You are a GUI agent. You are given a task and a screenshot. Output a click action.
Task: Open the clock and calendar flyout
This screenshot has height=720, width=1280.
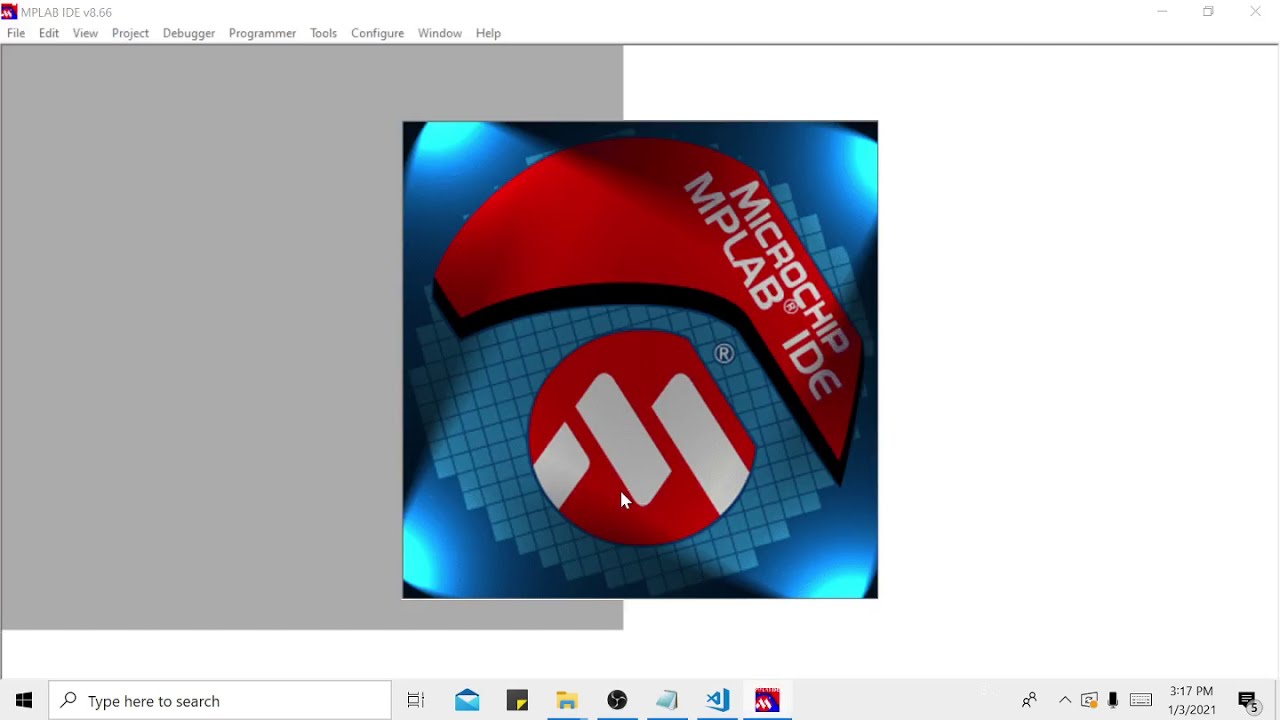[1191, 701]
